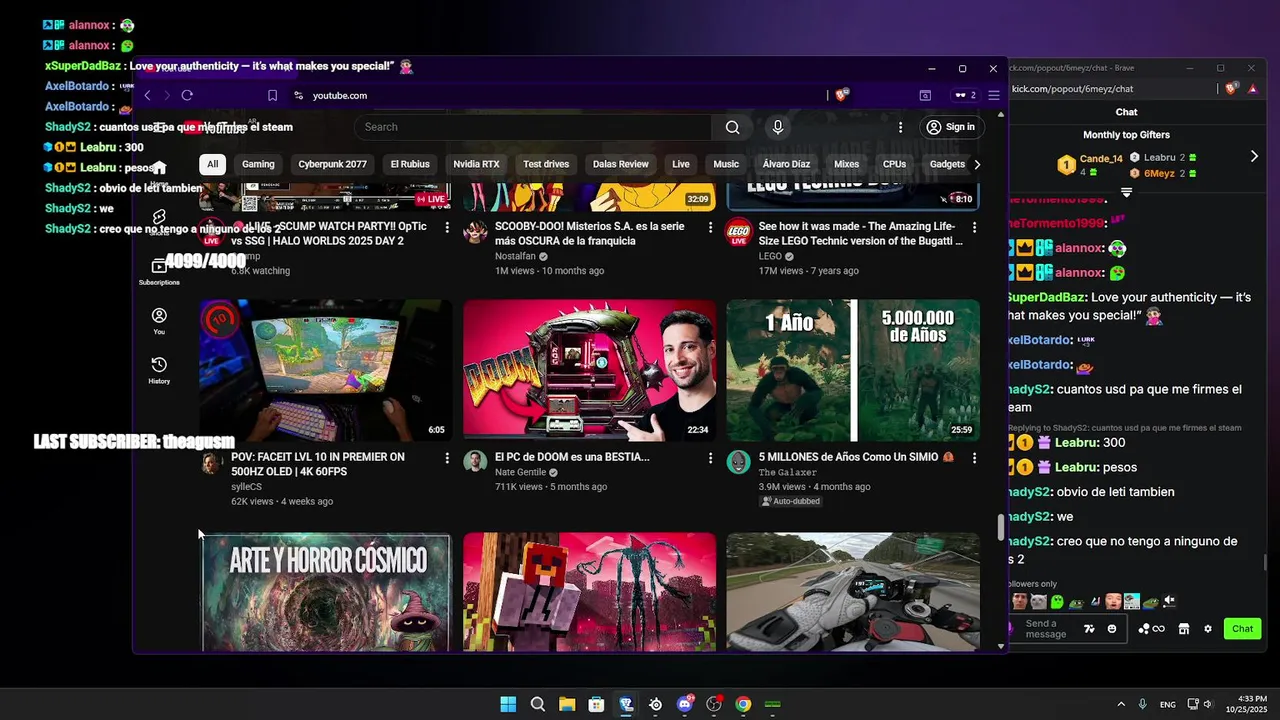Select the Test drives filter chip
Viewport: 1280px width, 720px height.
[x=546, y=164]
